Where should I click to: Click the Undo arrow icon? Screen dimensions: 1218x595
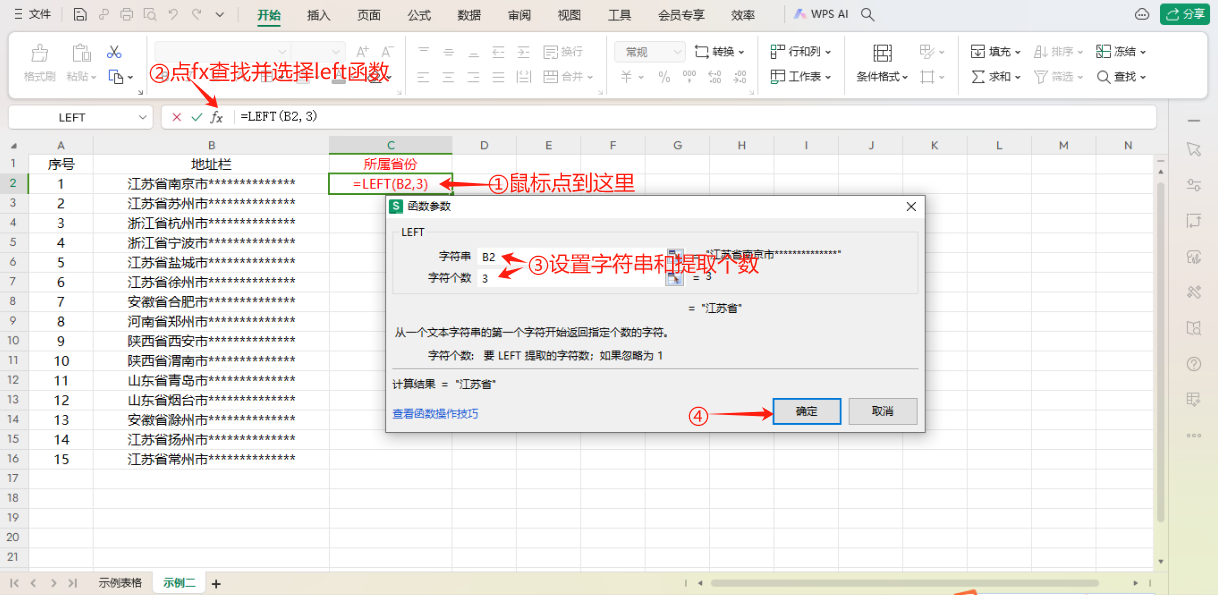point(173,15)
